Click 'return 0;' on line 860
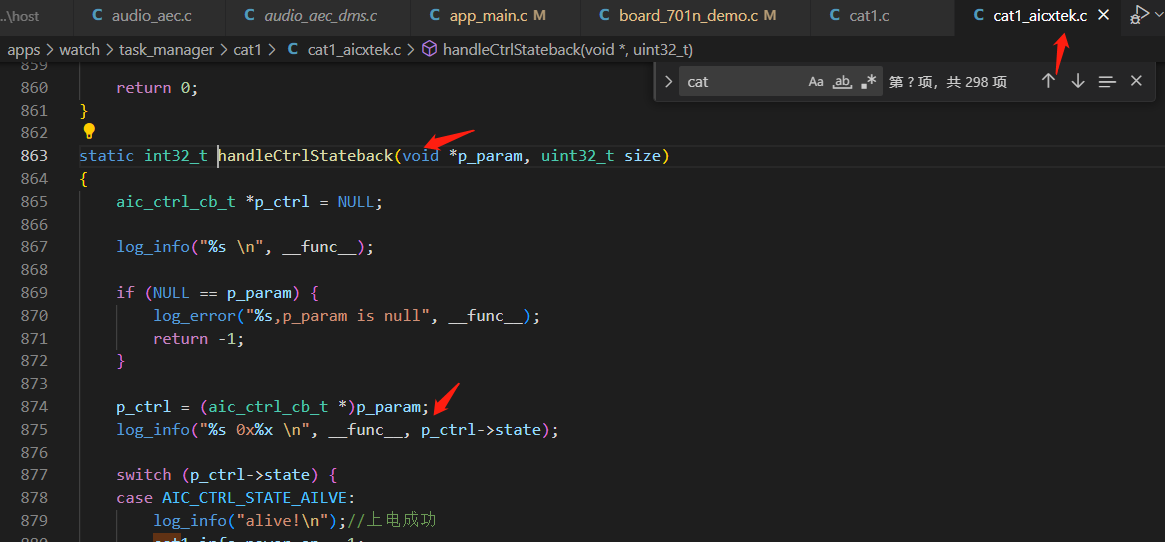Image resolution: width=1165 pixels, height=542 pixels. pyautogui.click(x=158, y=88)
